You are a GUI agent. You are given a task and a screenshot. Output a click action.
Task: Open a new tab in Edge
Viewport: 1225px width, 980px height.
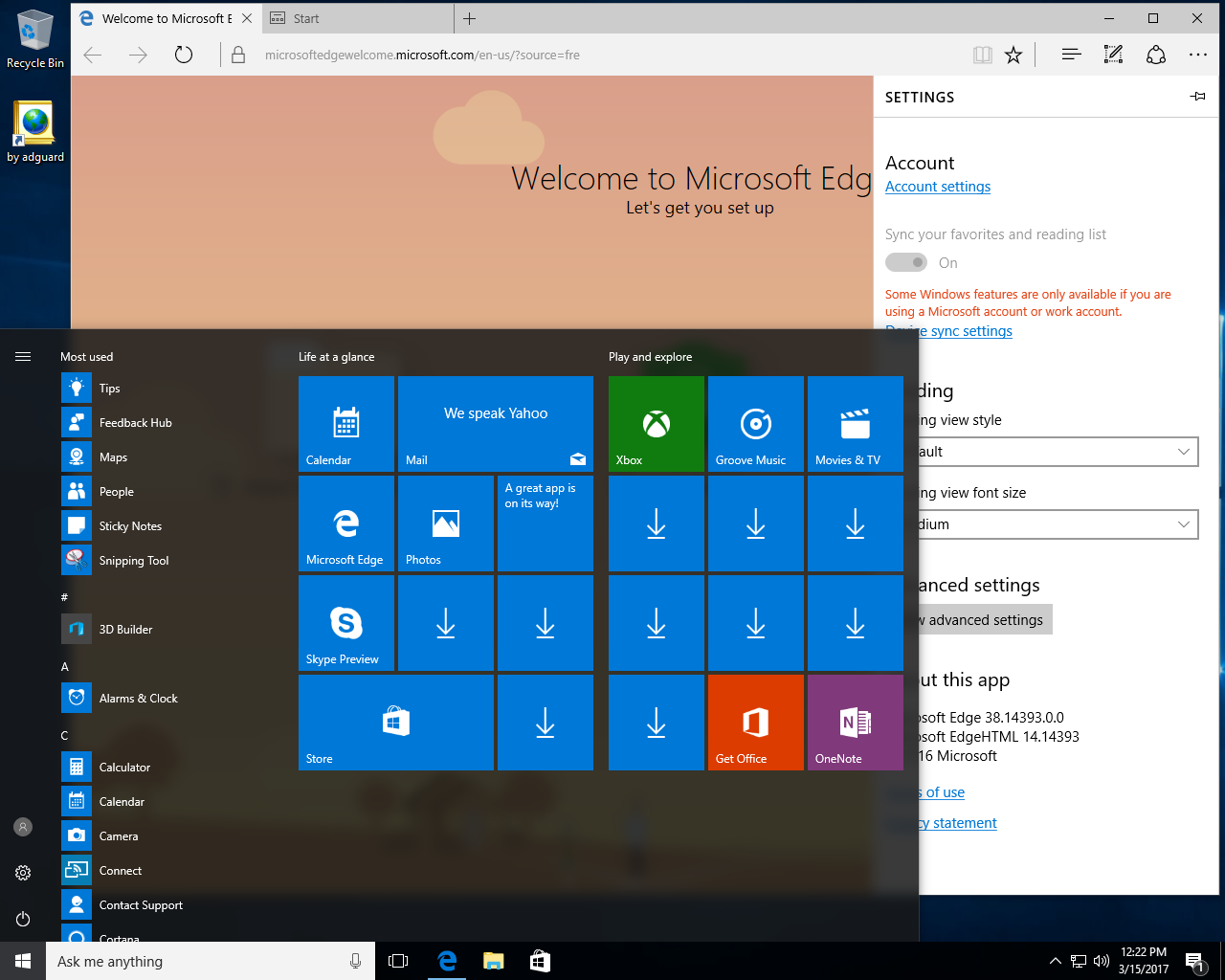pyautogui.click(x=469, y=18)
